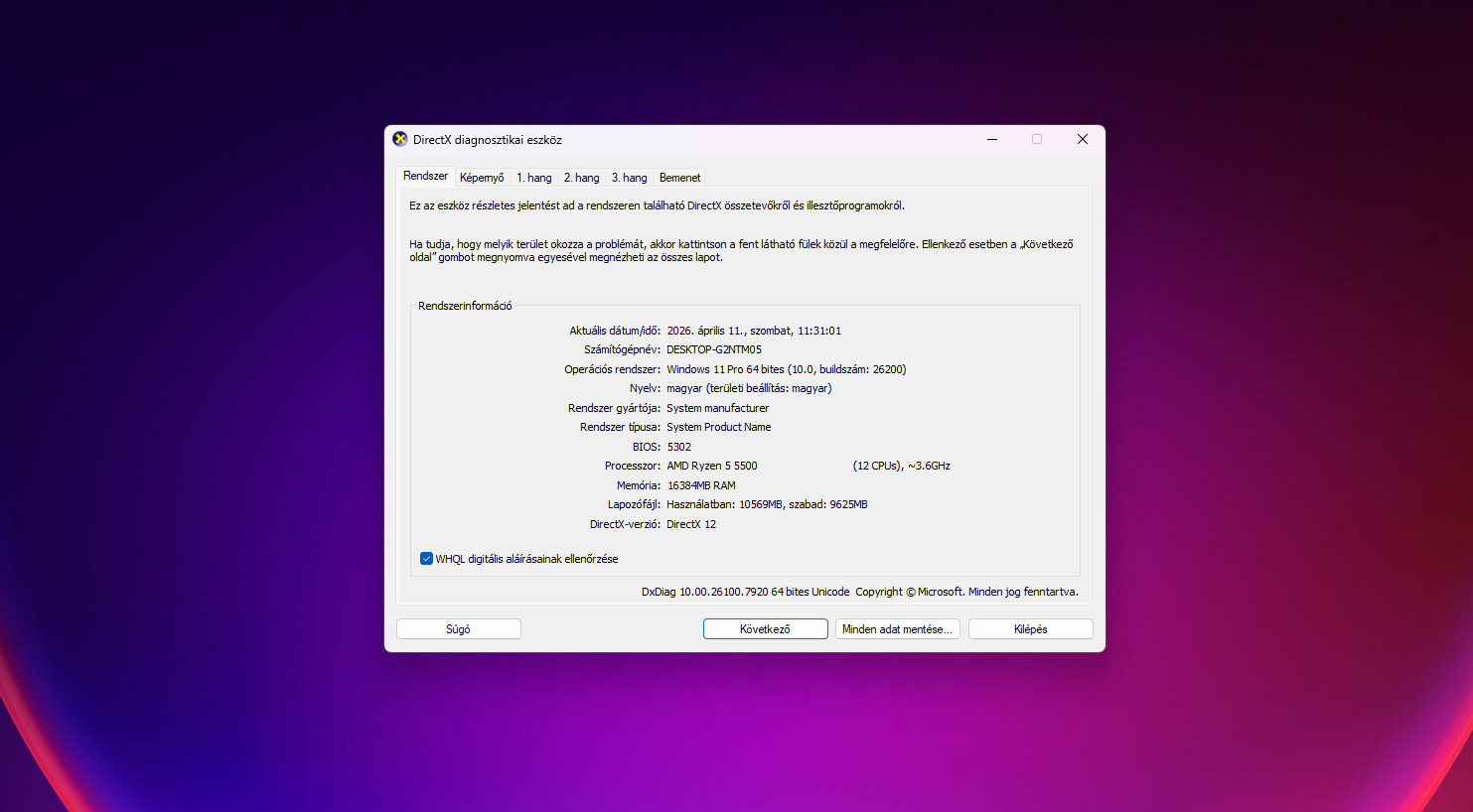This screenshot has width=1473, height=812.
Task: Click the DirectX logo icon in title bar
Action: click(400, 139)
